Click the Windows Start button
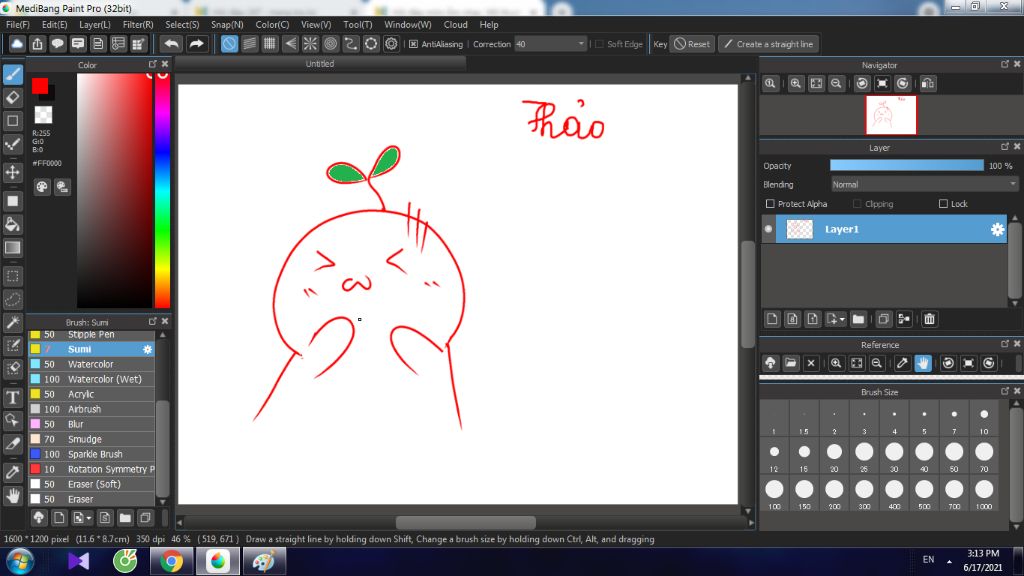The image size is (1024, 576). (20, 562)
